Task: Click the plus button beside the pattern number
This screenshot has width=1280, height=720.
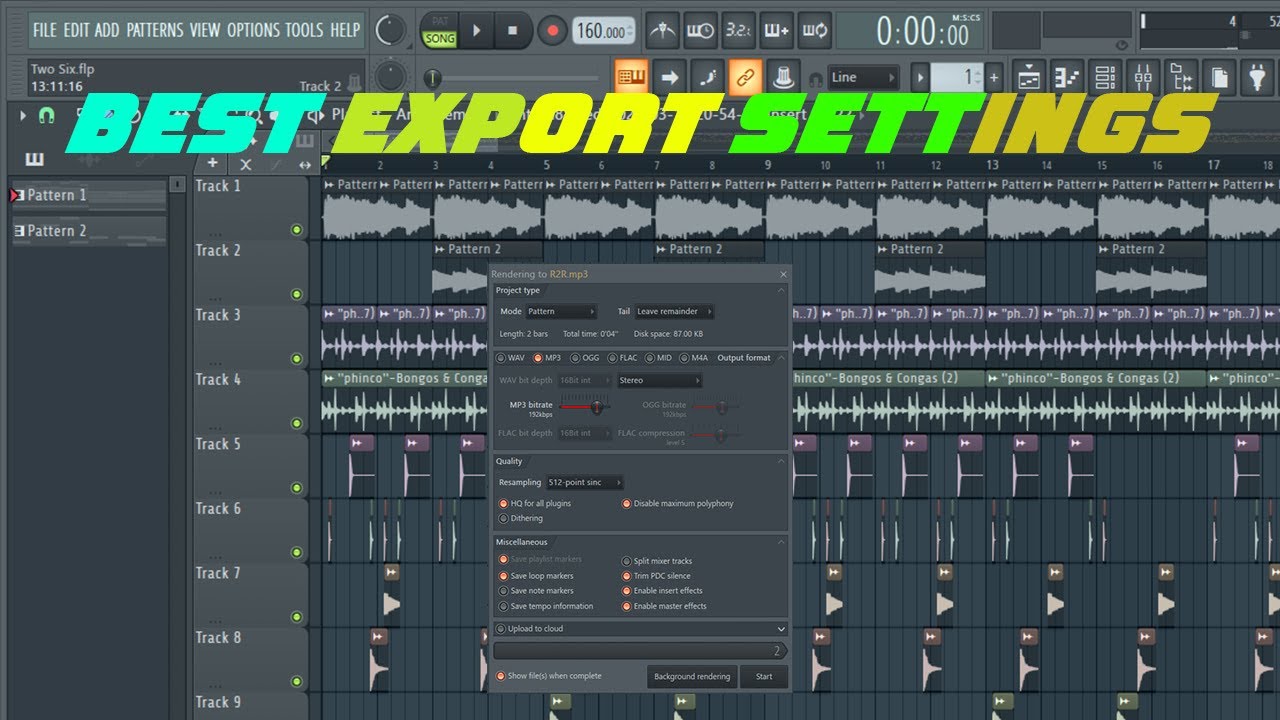Action: tap(994, 77)
